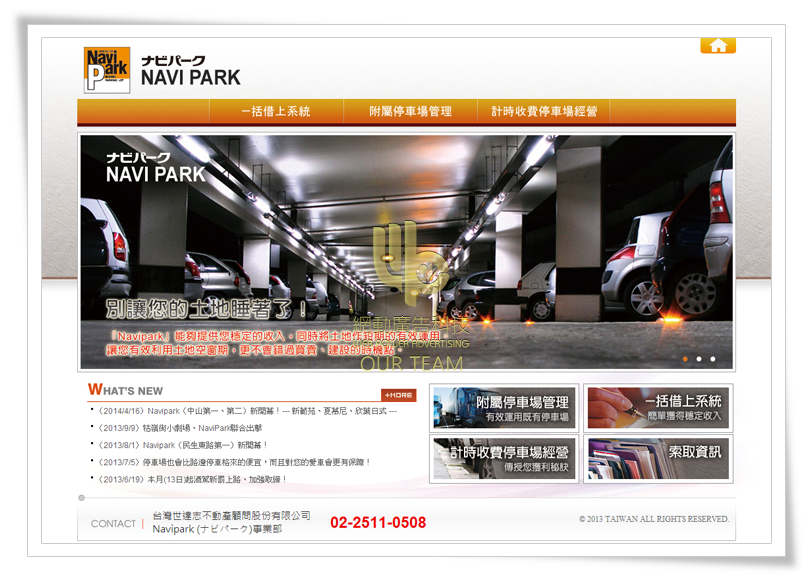Image resolution: width=810 pixels, height=580 pixels.
Task: Open the 附屬停車場管理 menu item
Action: pos(410,112)
